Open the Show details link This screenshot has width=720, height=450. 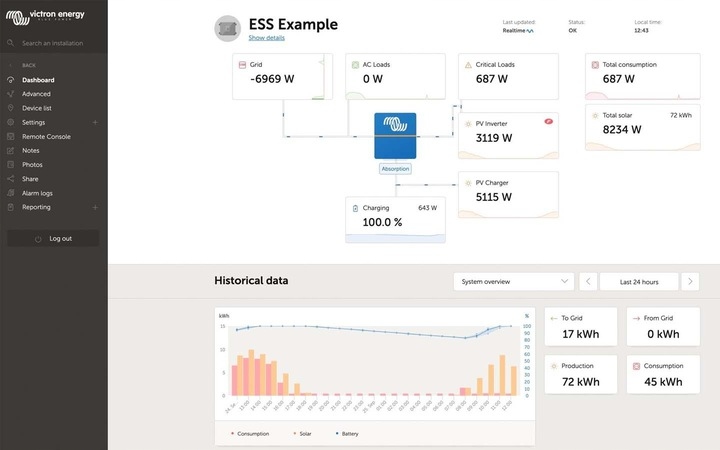tap(266, 38)
